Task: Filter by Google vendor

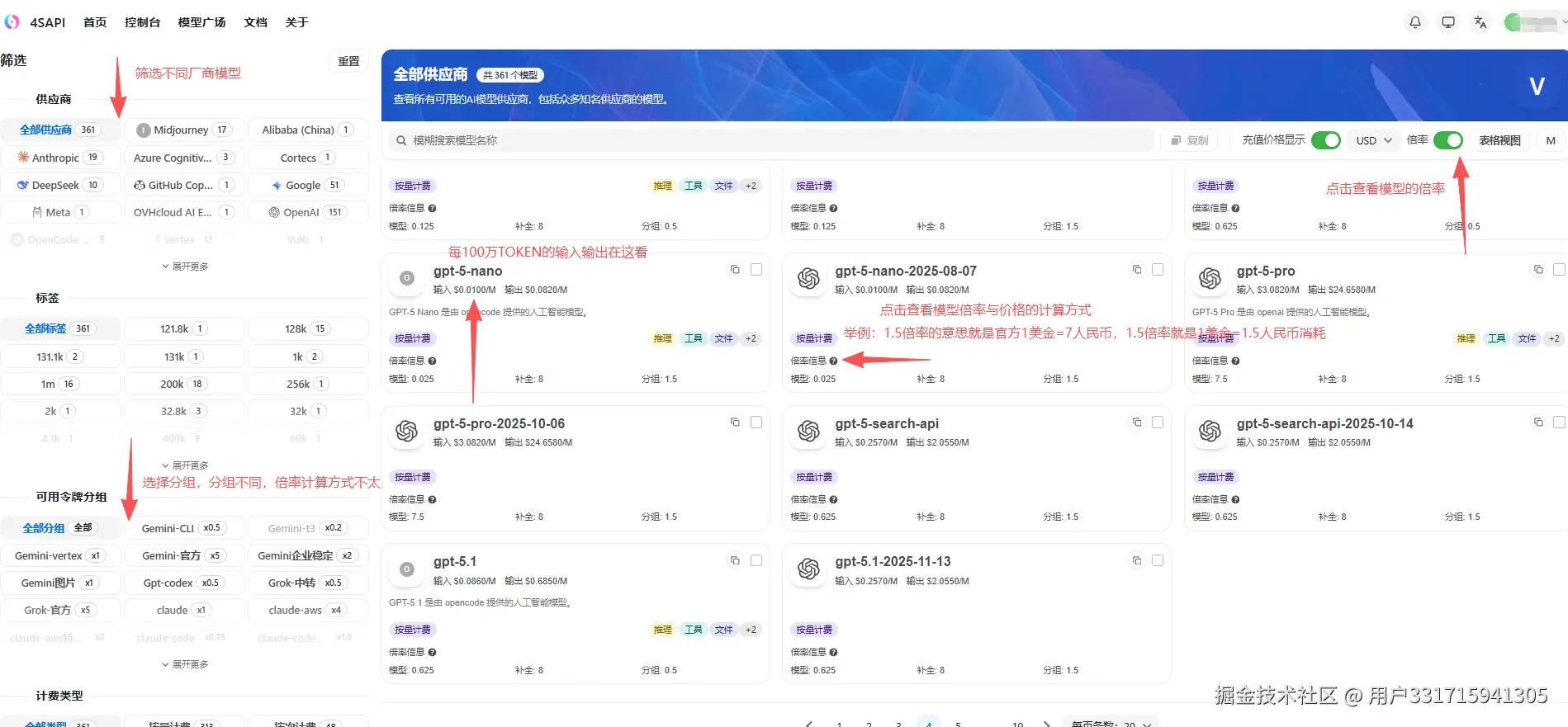Action: coord(307,185)
